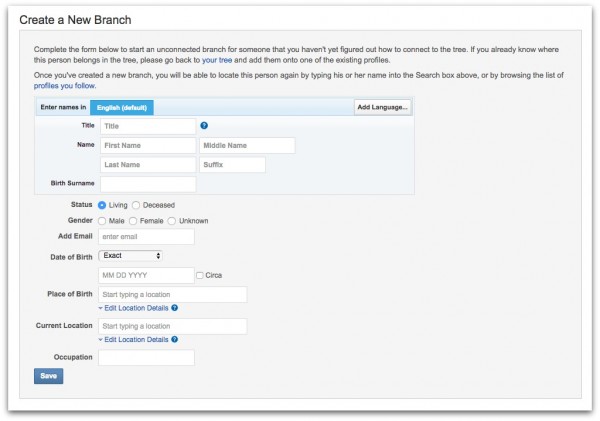
Task: Select the Living status radio button
Action: pyautogui.click(x=102, y=205)
